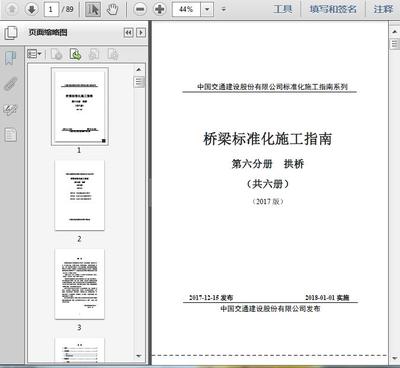The width and height of the screenshot is (400, 368).
Task: Open the bookmarks panel in sidebar
Action: click(x=10, y=58)
